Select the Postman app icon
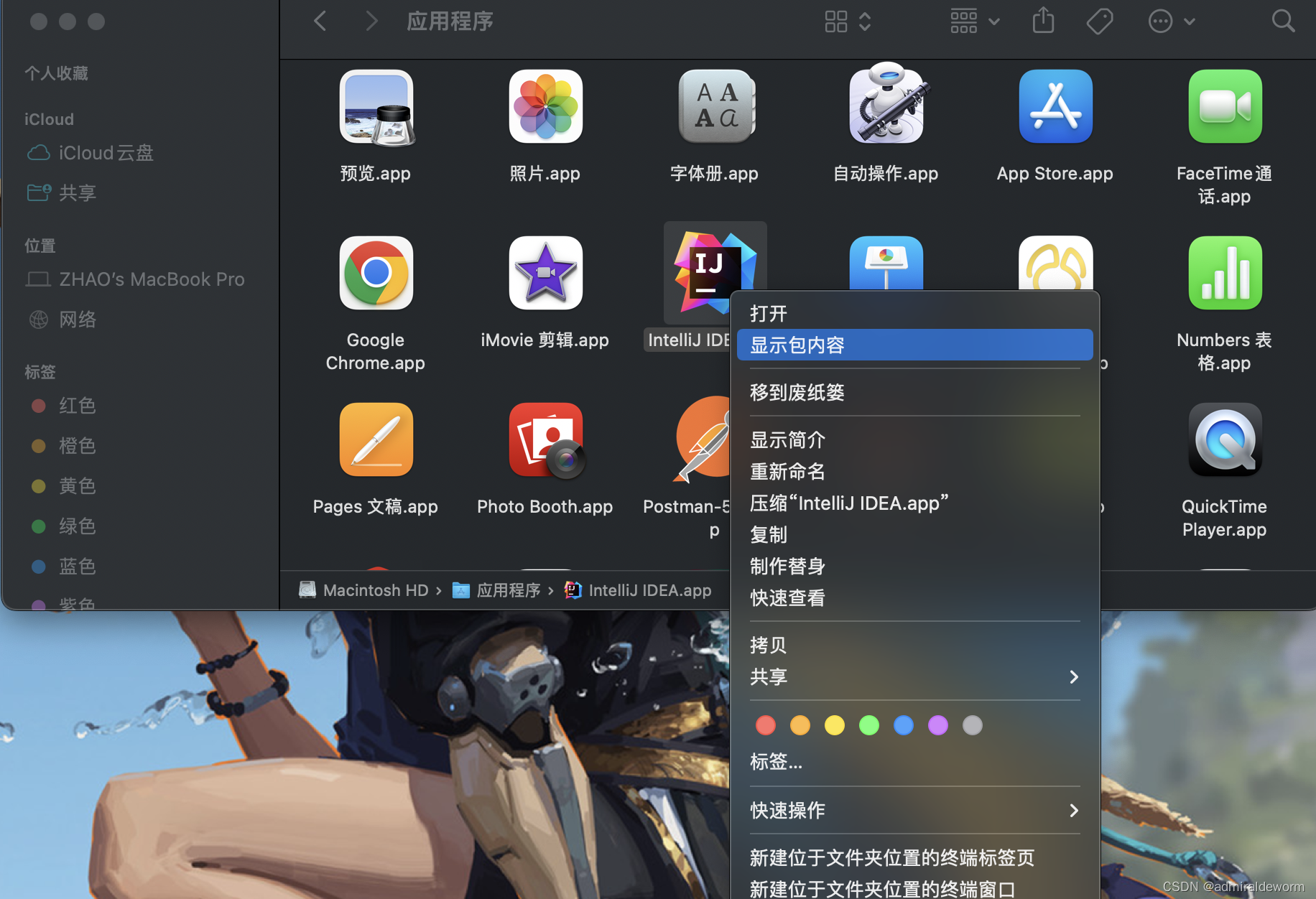1316x899 pixels. (x=703, y=438)
